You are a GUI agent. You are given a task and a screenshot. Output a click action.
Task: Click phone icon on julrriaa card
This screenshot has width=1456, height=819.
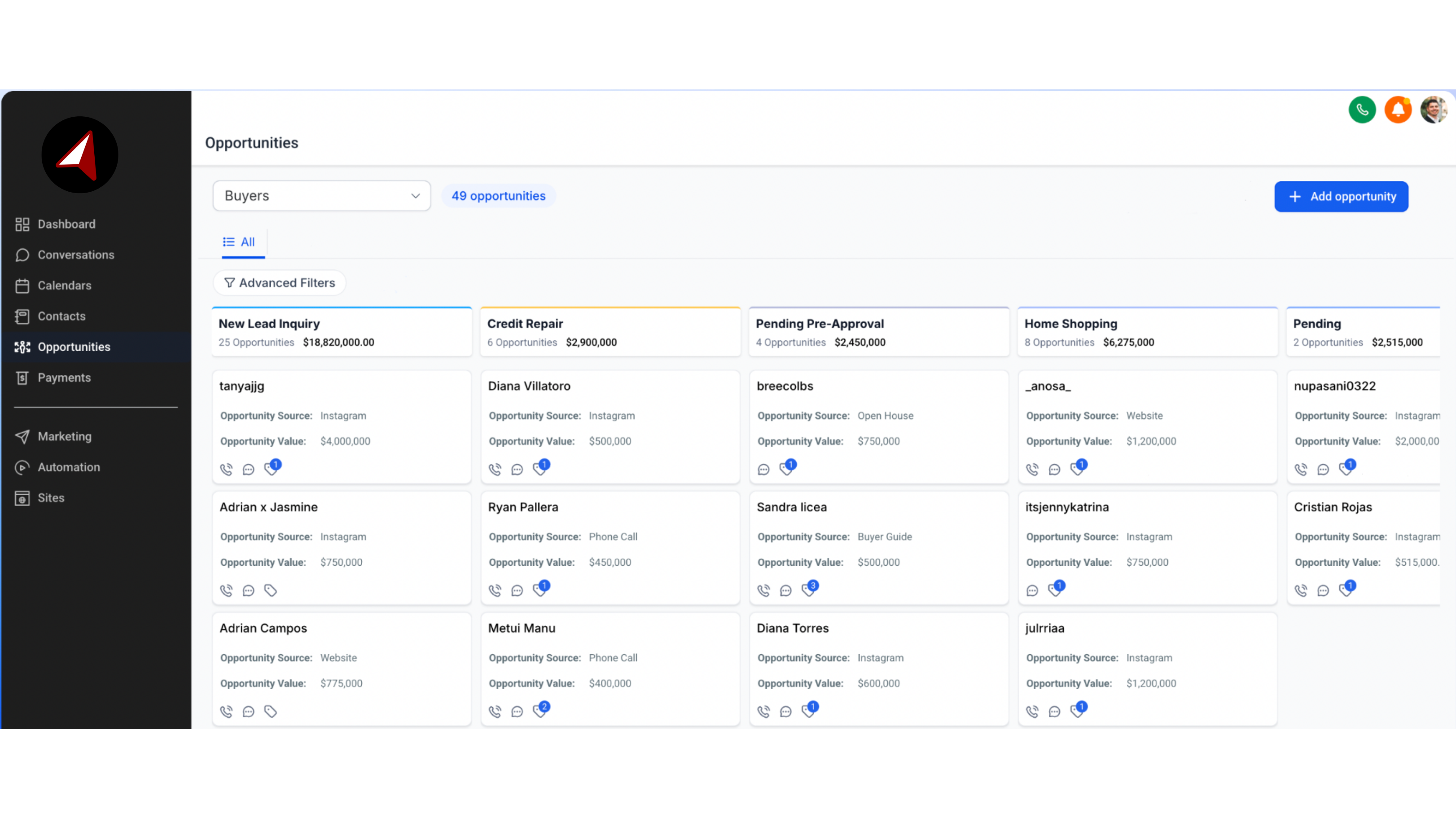[x=1032, y=712]
